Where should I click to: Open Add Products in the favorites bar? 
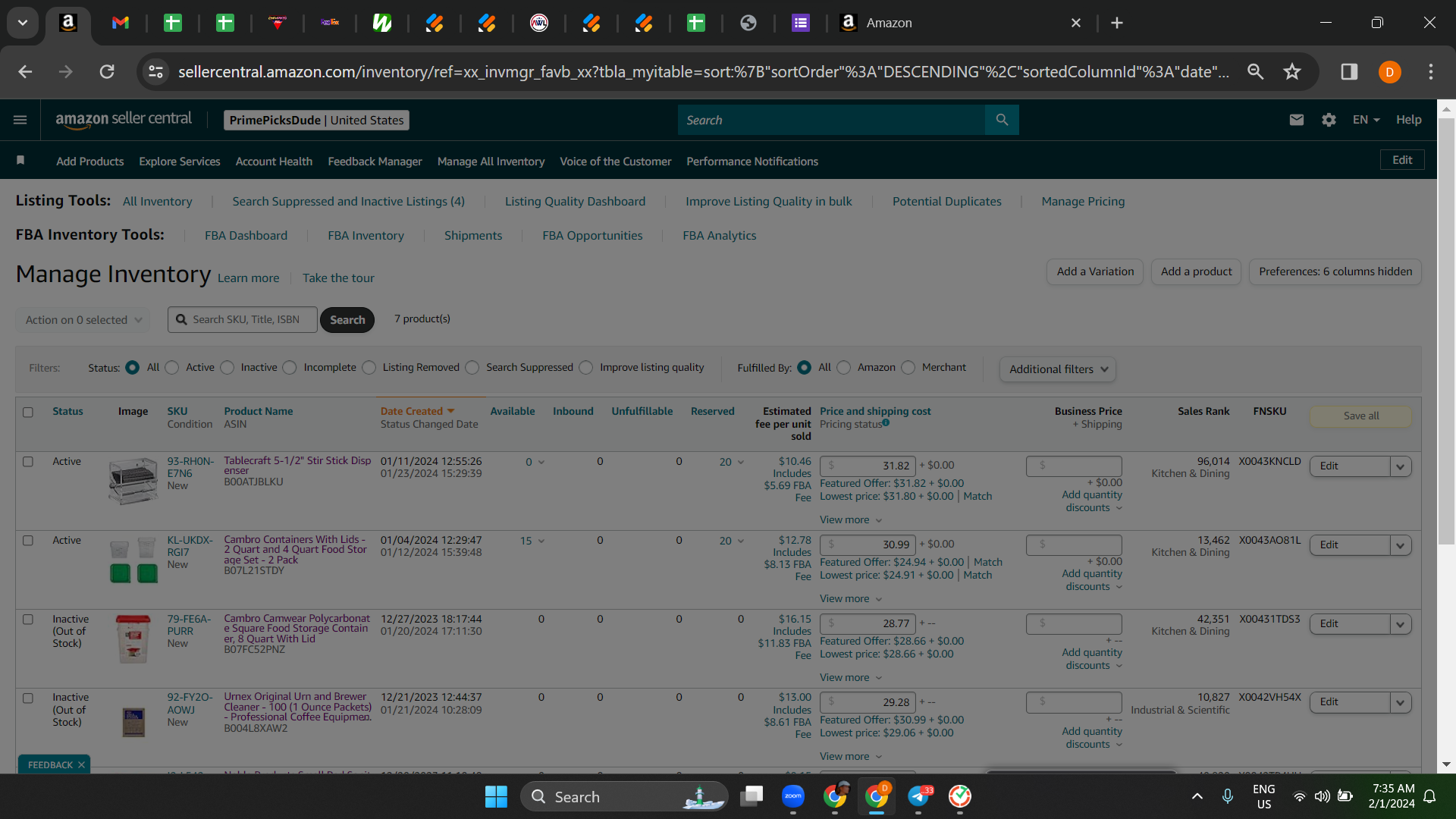click(x=89, y=162)
